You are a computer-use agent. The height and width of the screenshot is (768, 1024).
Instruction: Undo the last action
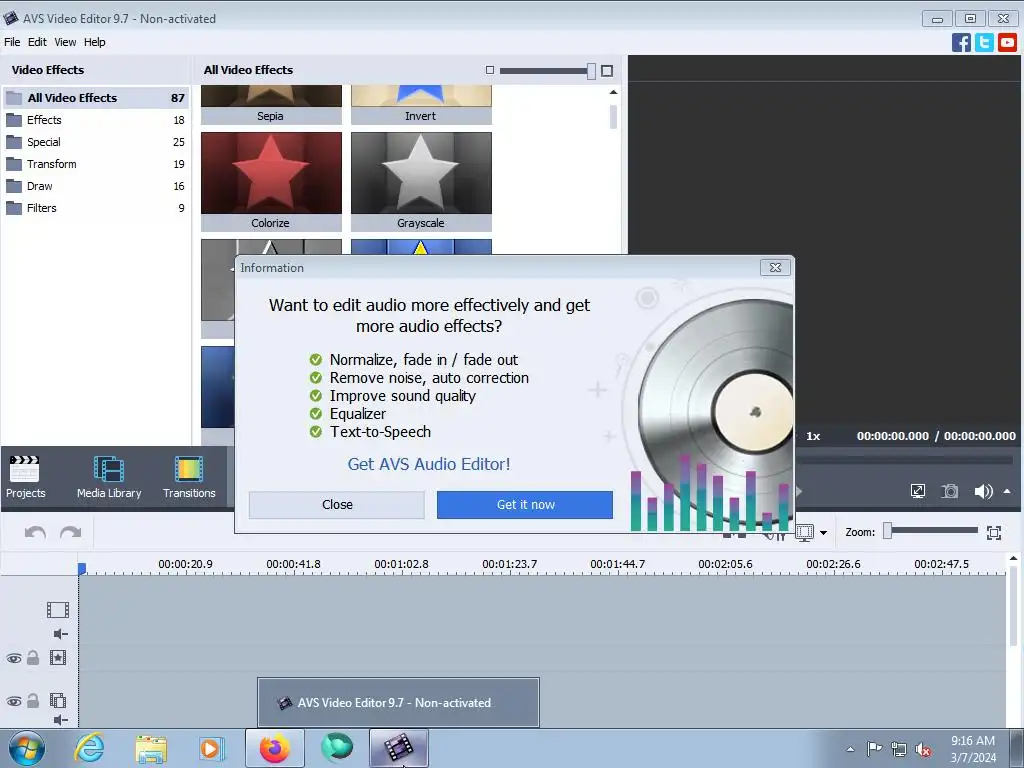coord(35,533)
